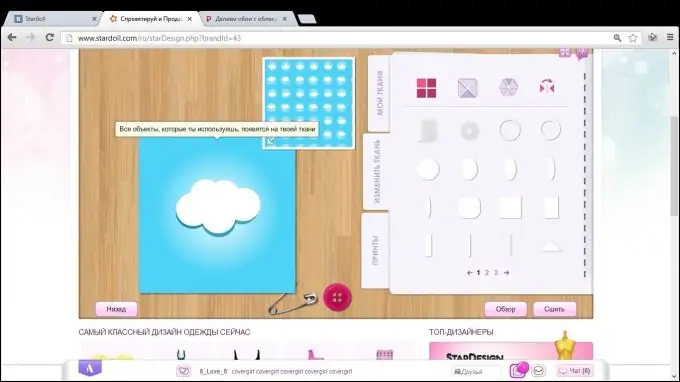Click the safety pin on the table
The width and height of the screenshot is (680, 382).
pos(293,303)
